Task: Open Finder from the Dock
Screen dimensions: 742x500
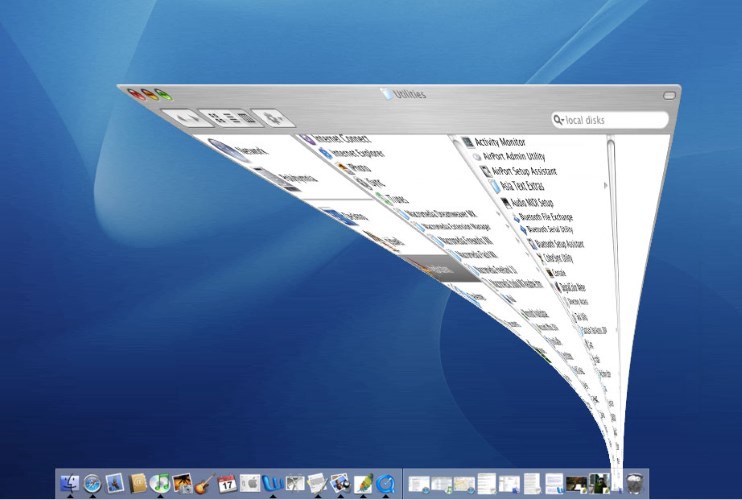Action: pyautogui.click(x=69, y=484)
